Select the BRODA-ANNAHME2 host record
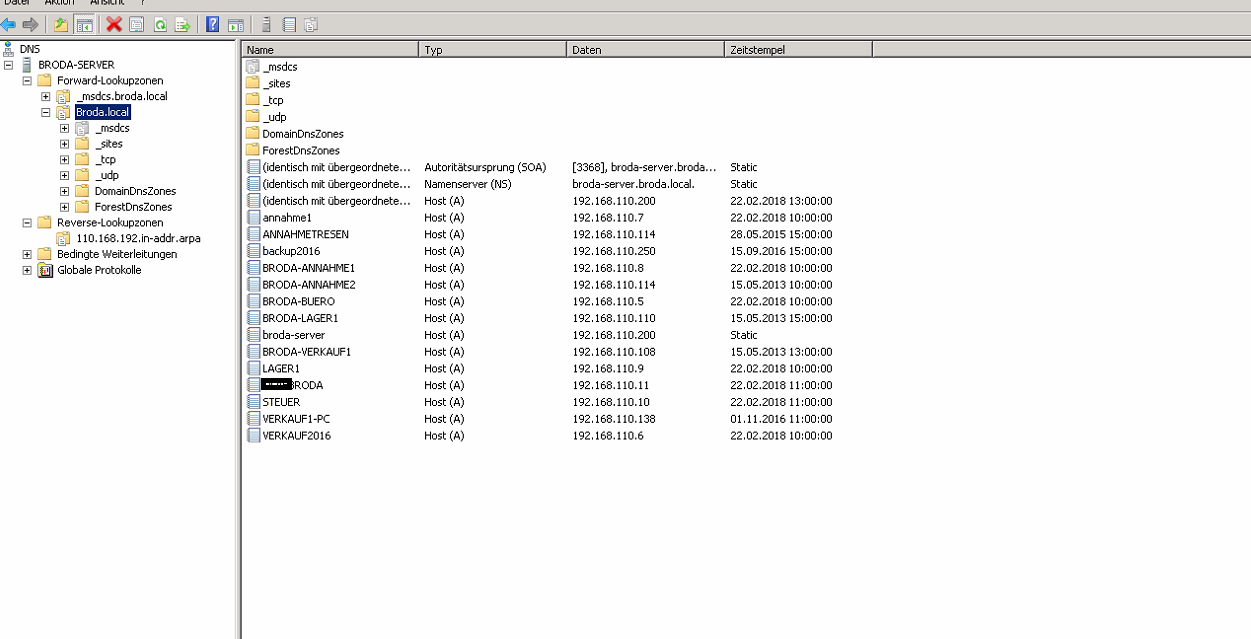This screenshot has width=1251, height=639. [308, 285]
